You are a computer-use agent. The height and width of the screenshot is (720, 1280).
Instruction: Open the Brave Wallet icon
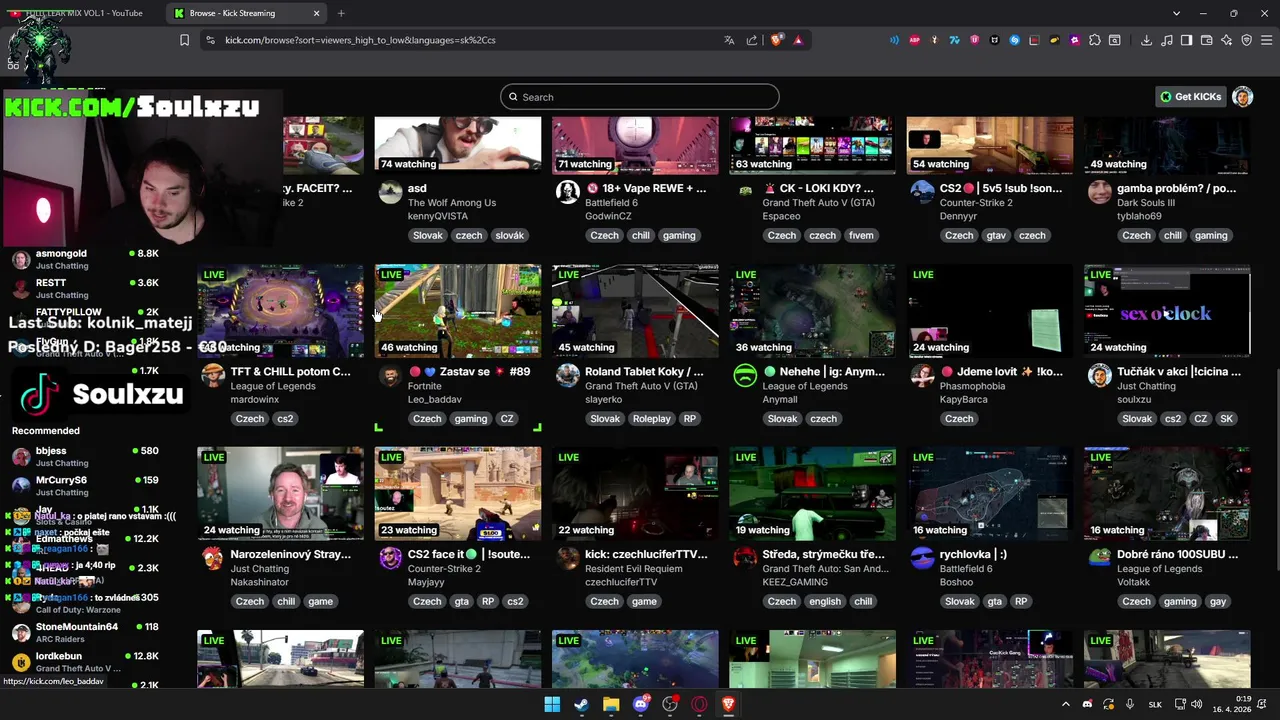[1206, 40]
